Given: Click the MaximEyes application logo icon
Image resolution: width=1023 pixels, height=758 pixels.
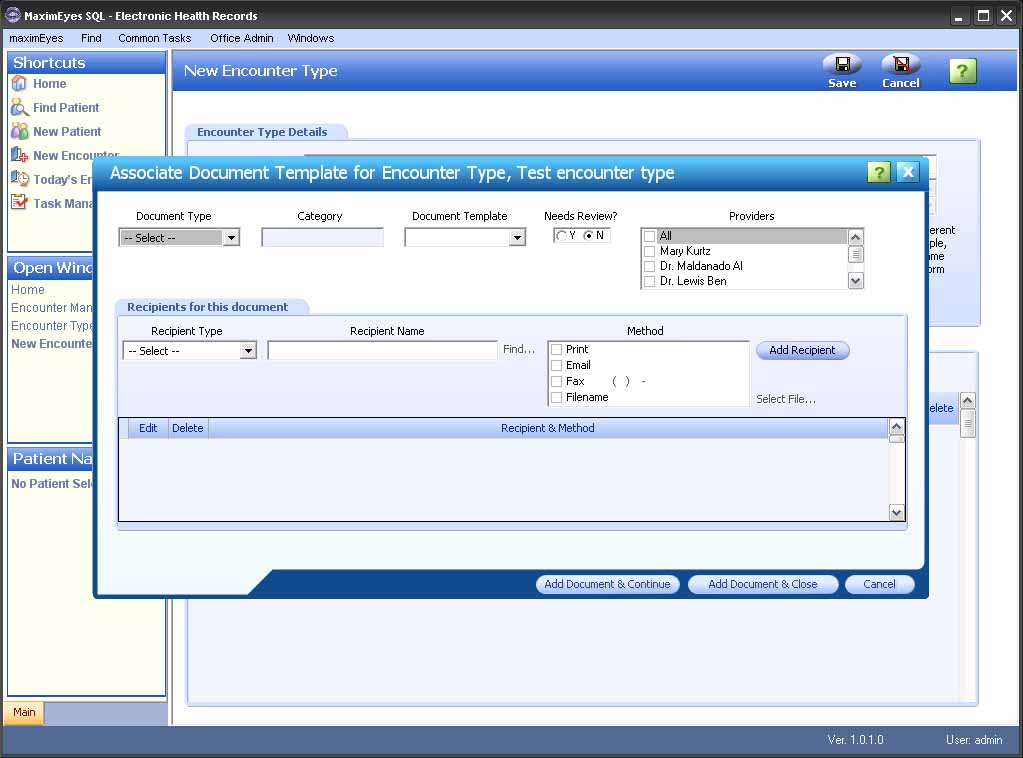Looking at the screenshot, I should tap(12, 15).
